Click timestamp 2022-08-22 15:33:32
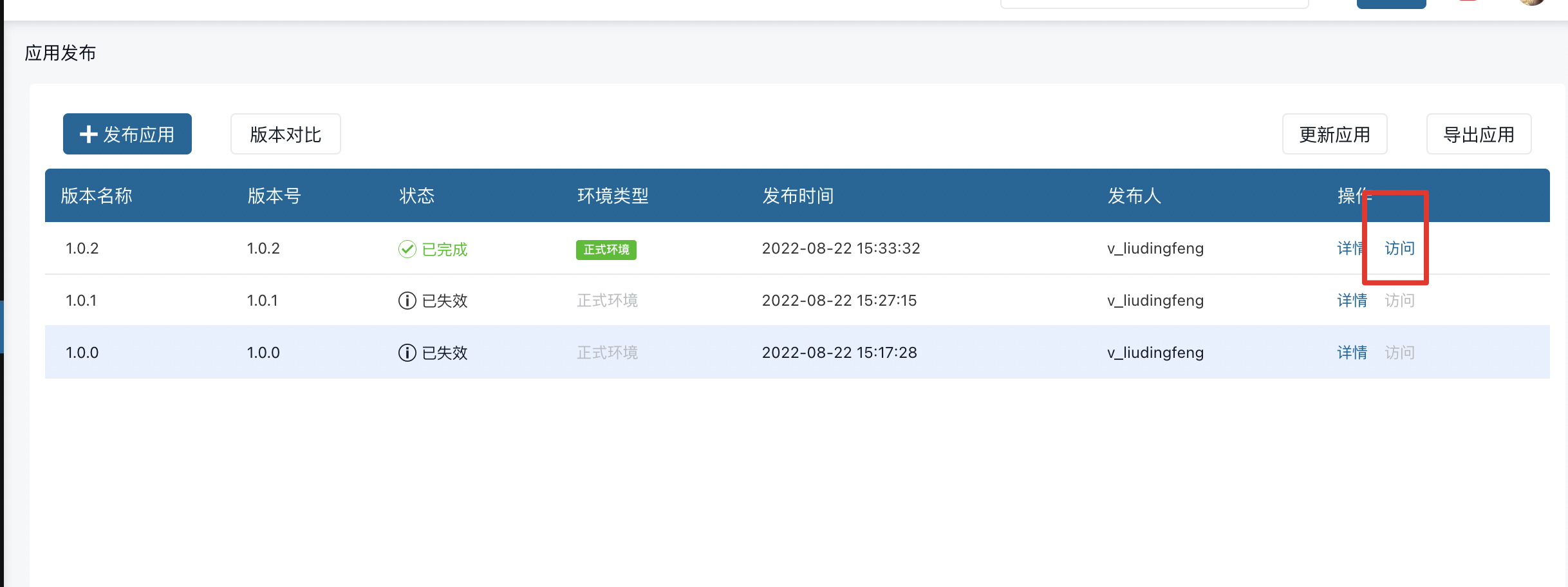The height and width of the screenshot is (587, 1568). click(841, 248)
